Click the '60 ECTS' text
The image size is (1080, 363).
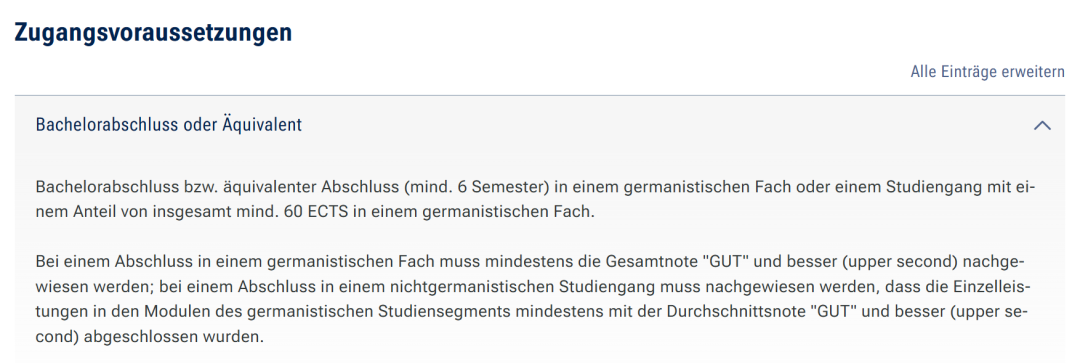pyautogui.click(x=310, y=212)
